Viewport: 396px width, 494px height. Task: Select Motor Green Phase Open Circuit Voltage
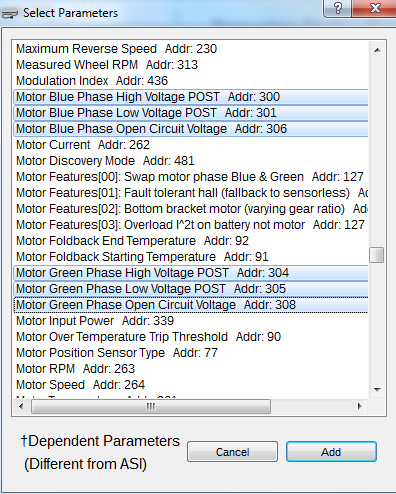coord(191,305)
